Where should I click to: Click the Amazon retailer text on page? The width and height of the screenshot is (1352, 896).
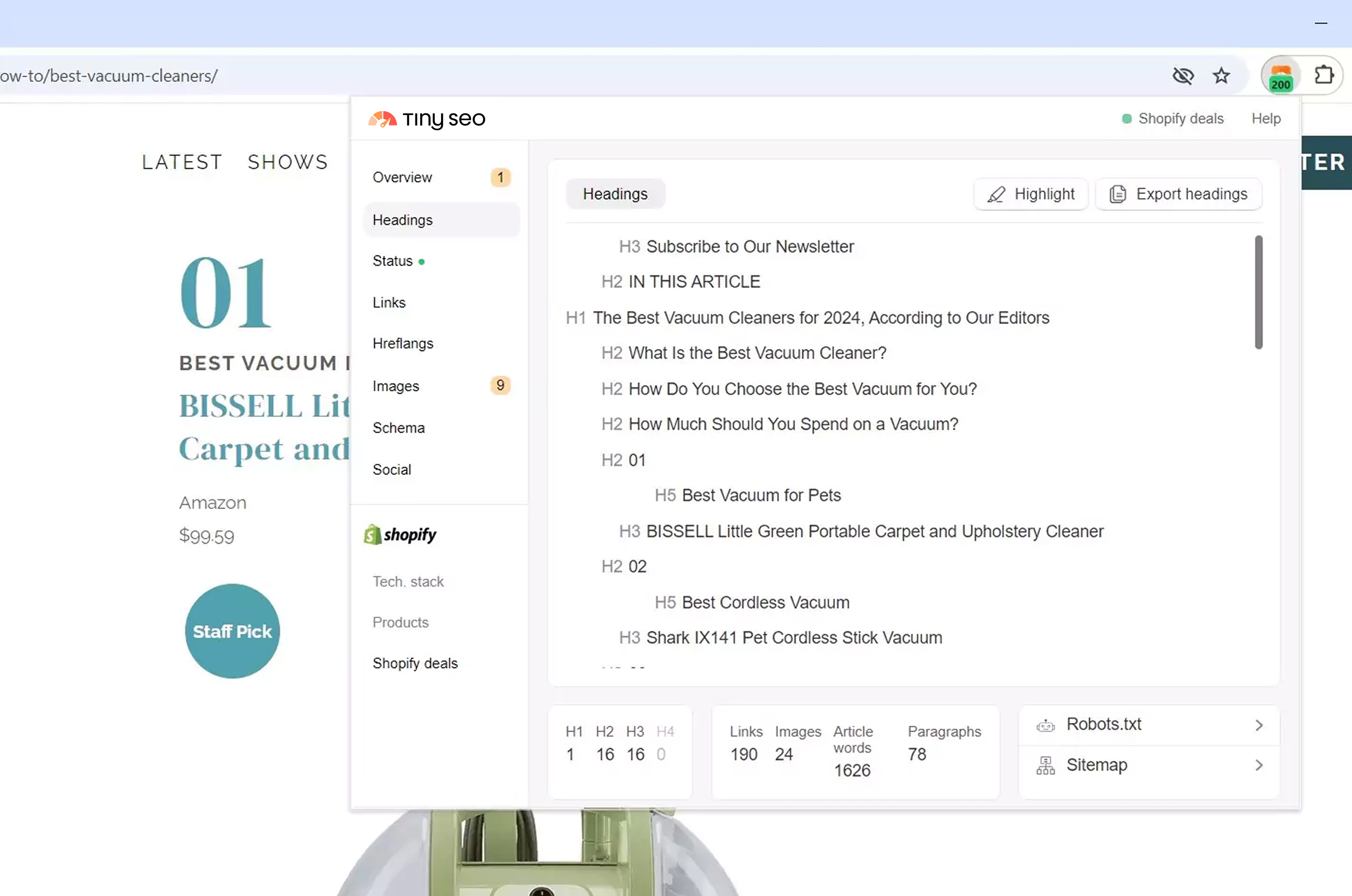point(213,503)
